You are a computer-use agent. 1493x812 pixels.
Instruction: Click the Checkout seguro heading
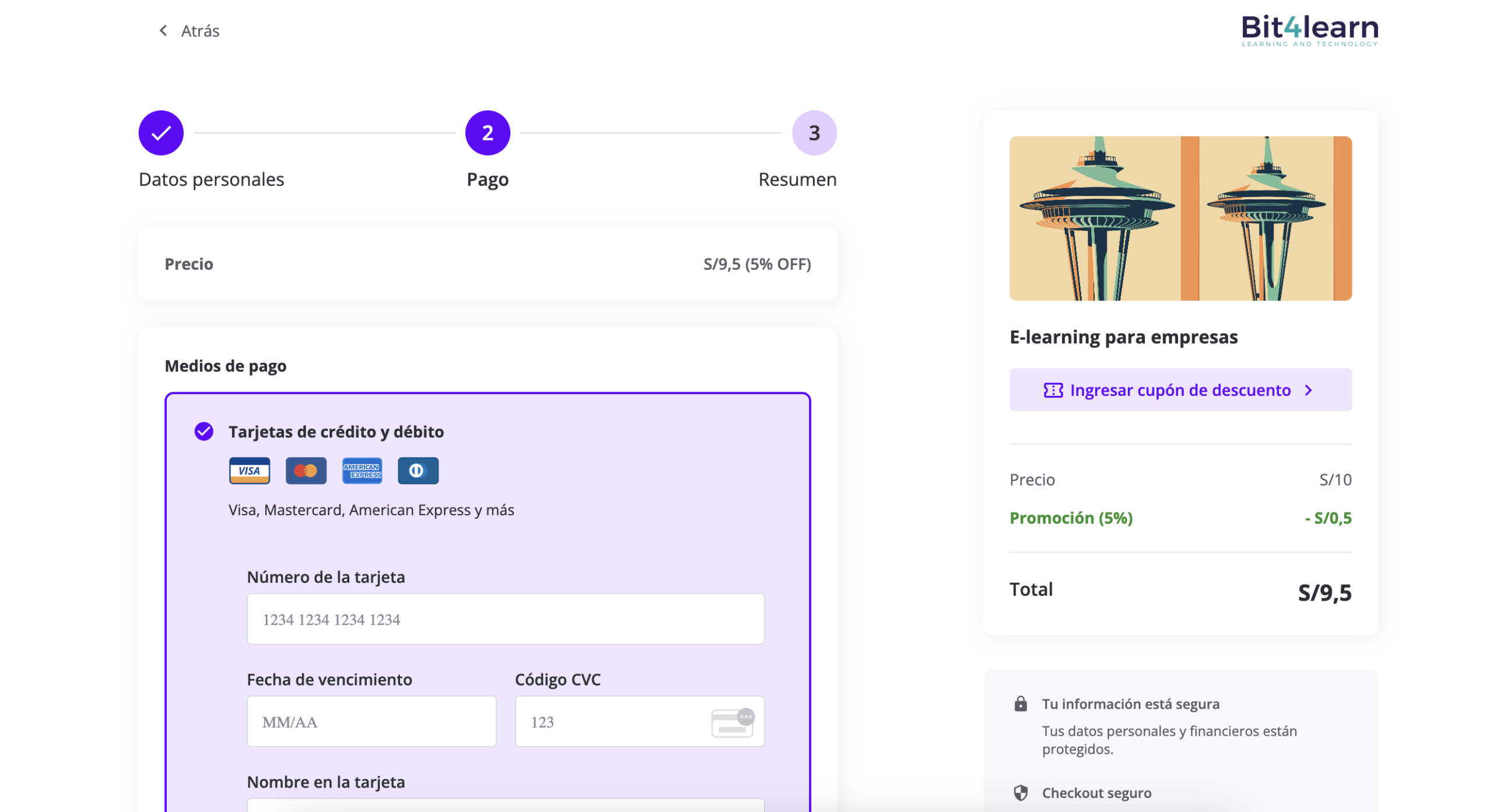[1096, 793]
